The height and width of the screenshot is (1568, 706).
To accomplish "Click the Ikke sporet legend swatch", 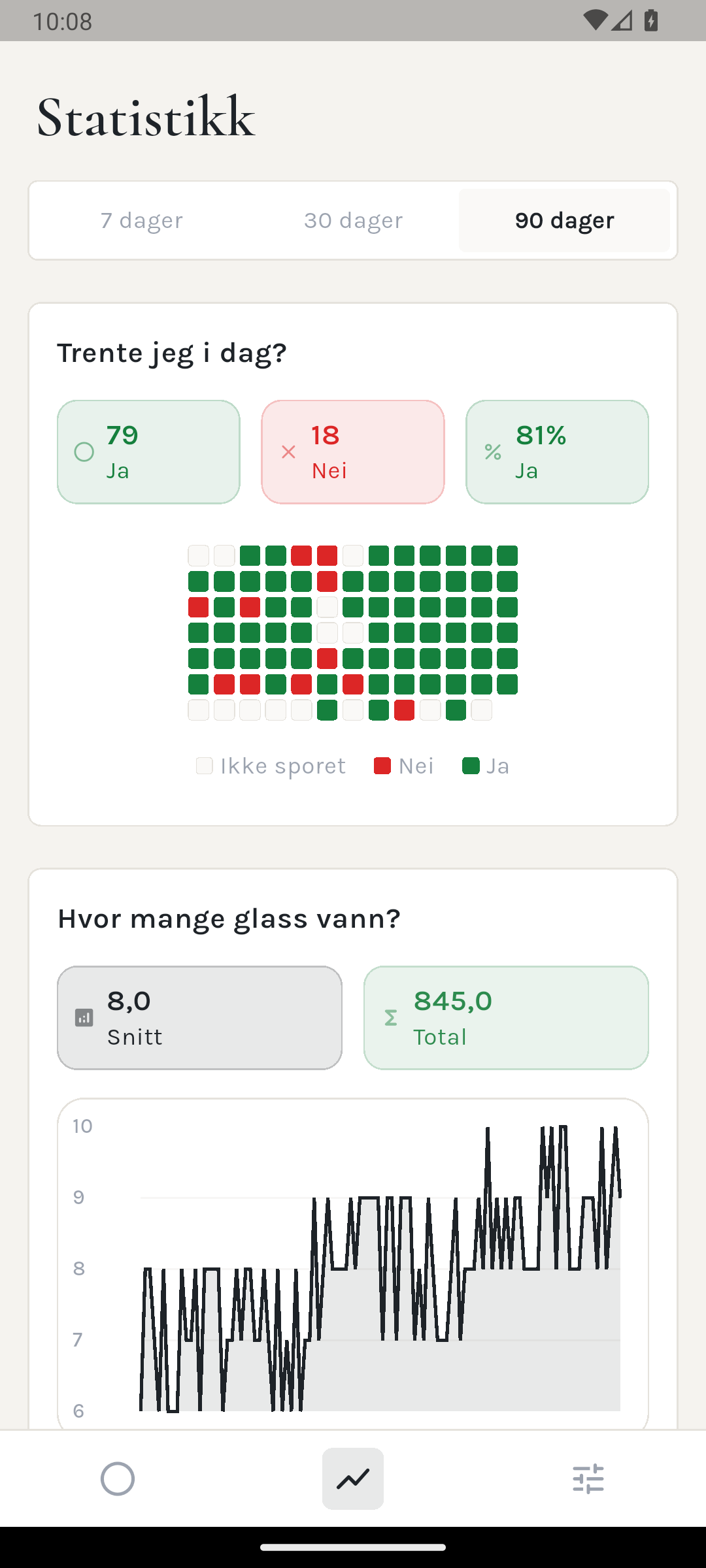I will point(205,766).
